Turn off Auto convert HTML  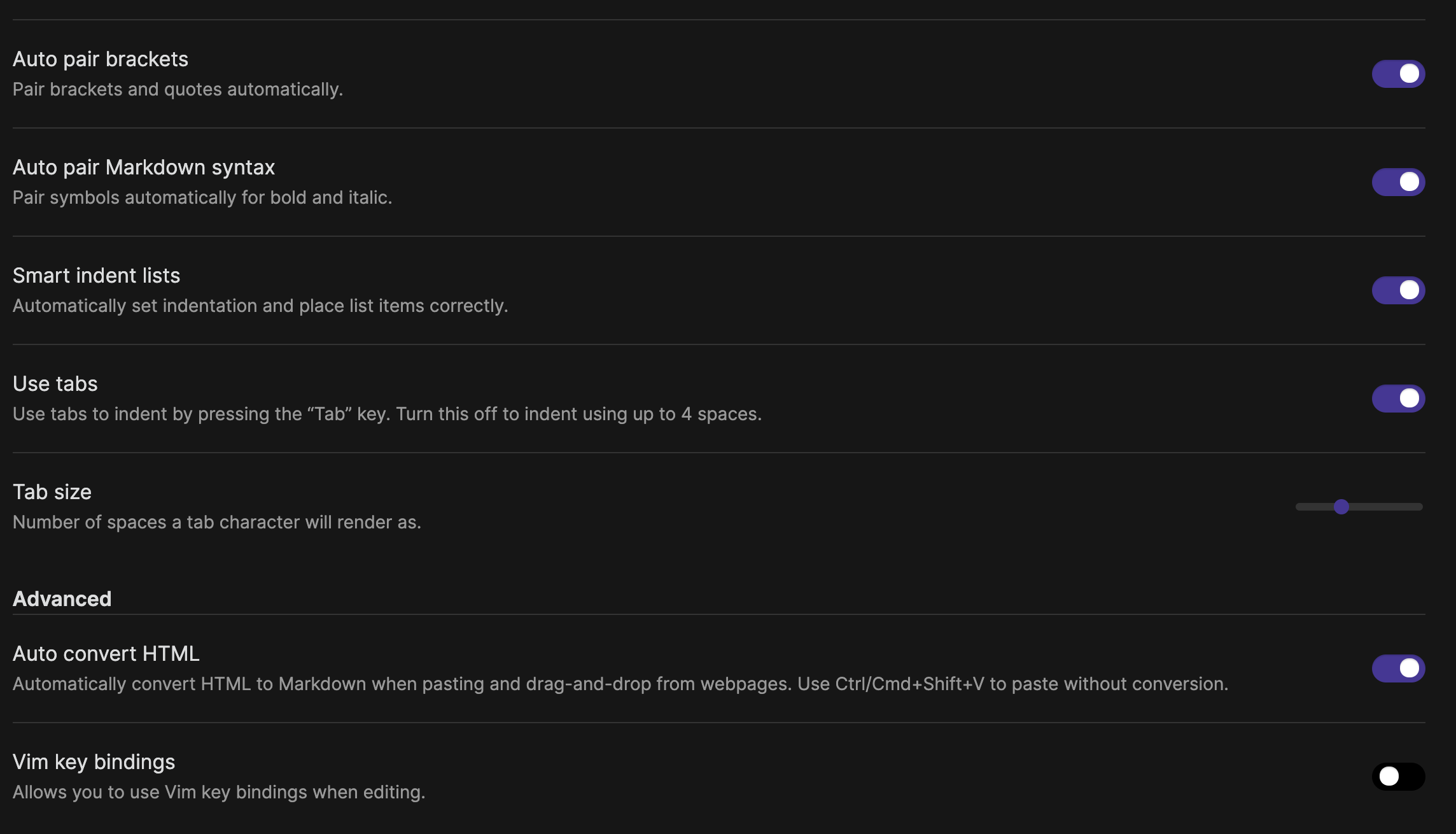[x=1399, y=668]
